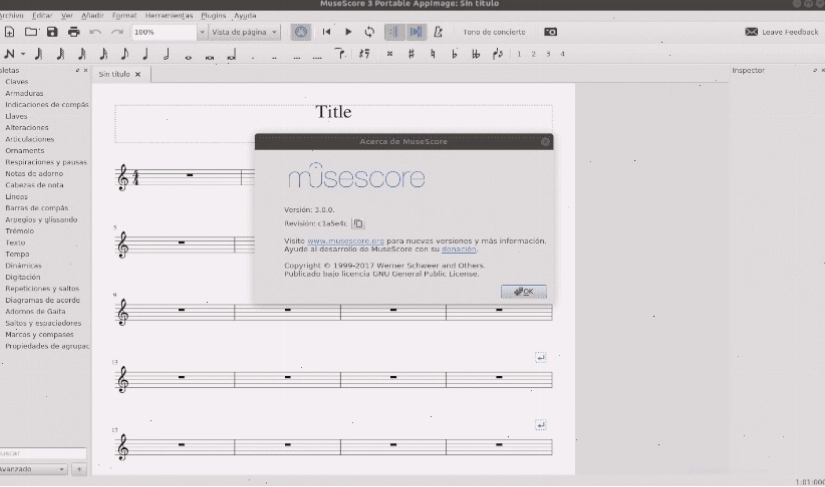Open the Editar menu
This screenshot has height=487, width=825.
(x=42, y=16)
